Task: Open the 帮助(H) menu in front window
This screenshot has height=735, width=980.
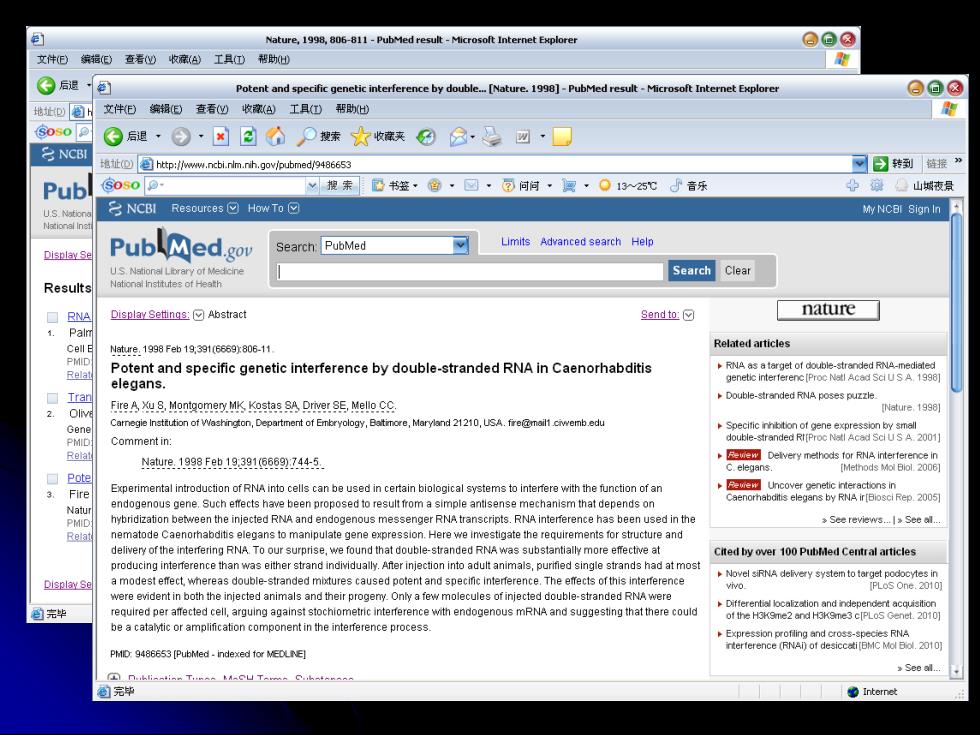Action: coord(352,109)
